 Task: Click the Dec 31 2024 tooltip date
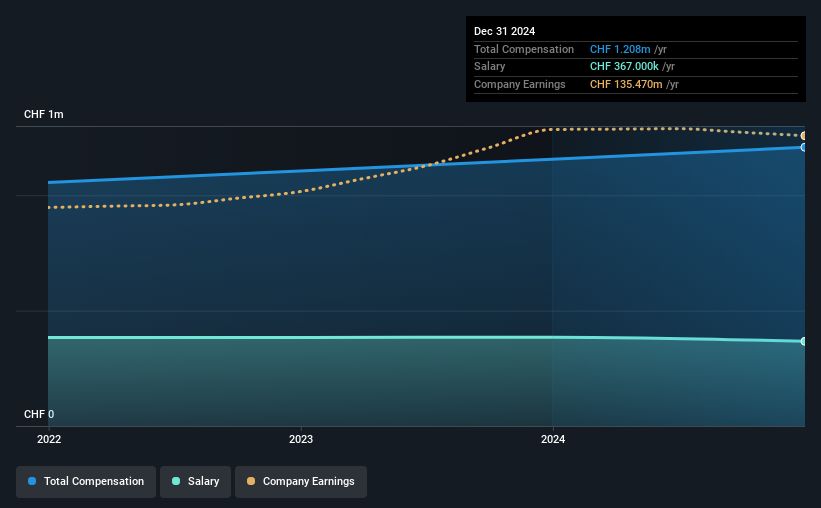click(x=504, y=31)
